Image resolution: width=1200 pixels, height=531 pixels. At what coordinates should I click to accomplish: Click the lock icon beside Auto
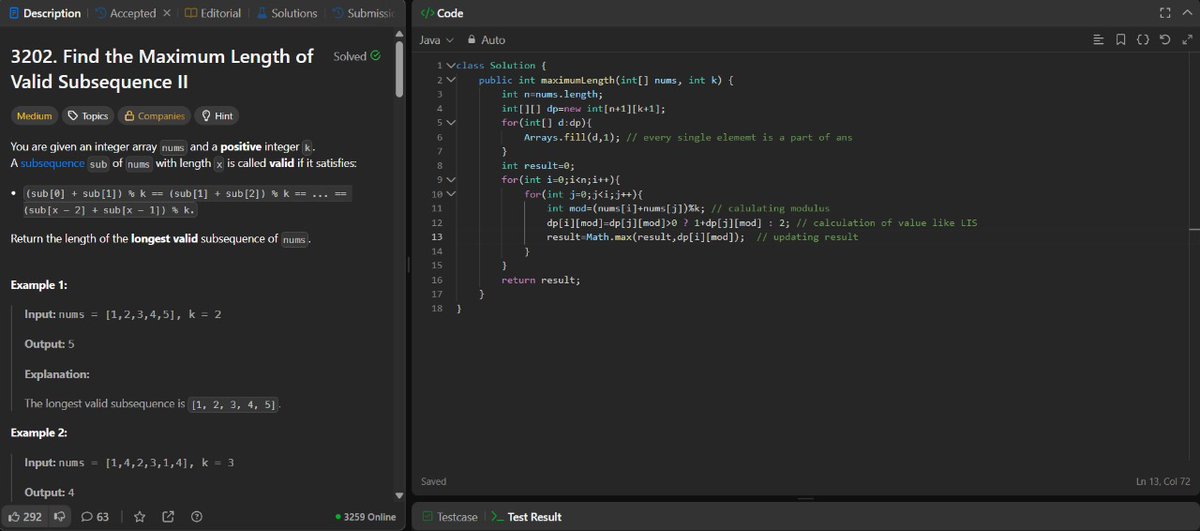tap(471, 40)
